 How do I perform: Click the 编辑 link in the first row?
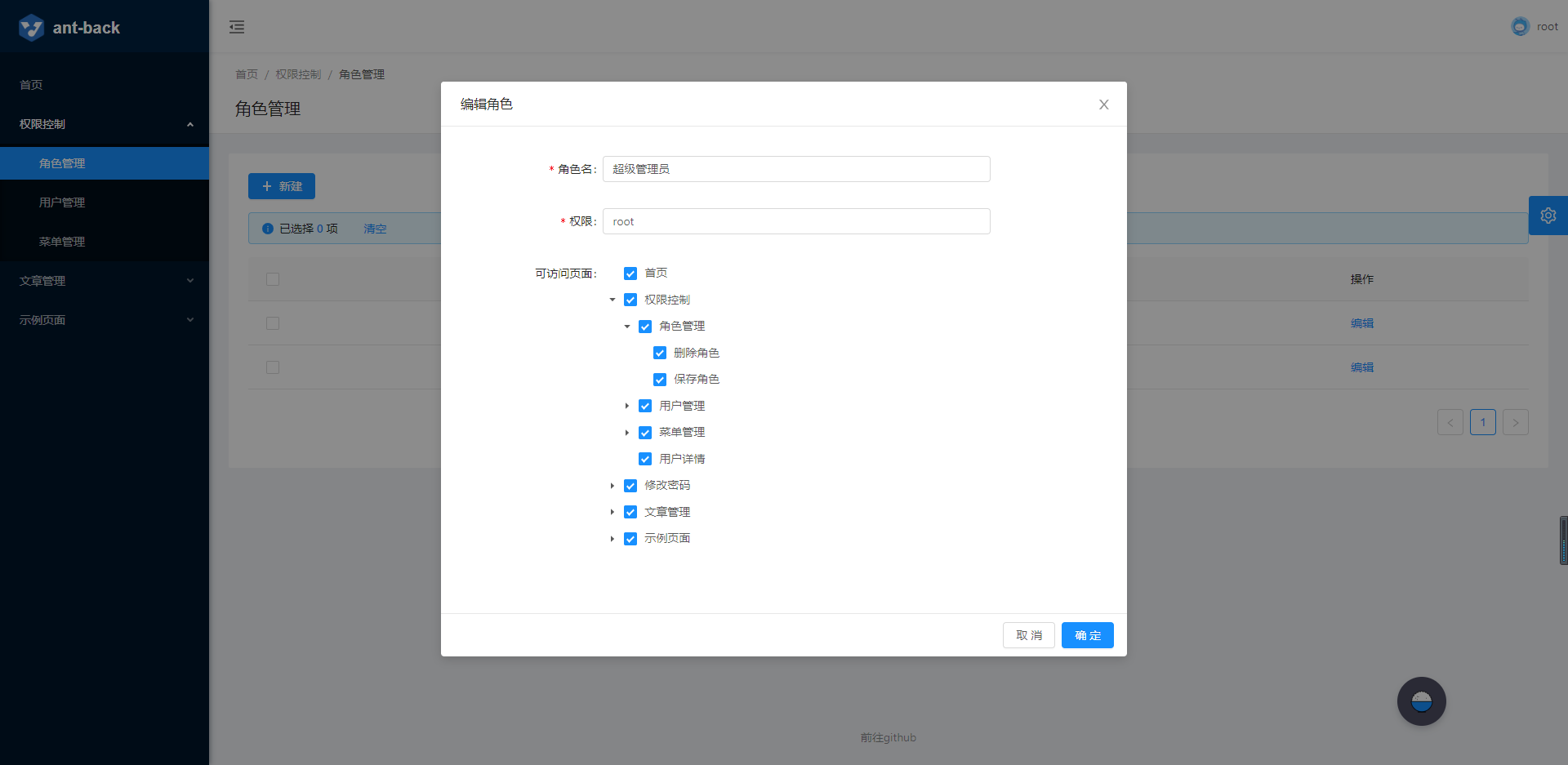point(1362,322)
